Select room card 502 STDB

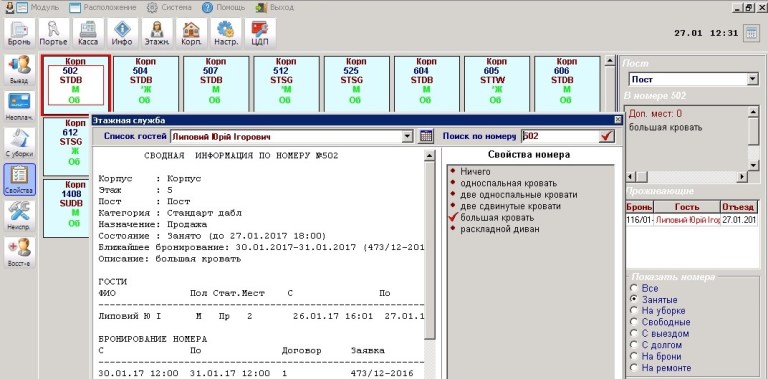(x=76, y=85)
